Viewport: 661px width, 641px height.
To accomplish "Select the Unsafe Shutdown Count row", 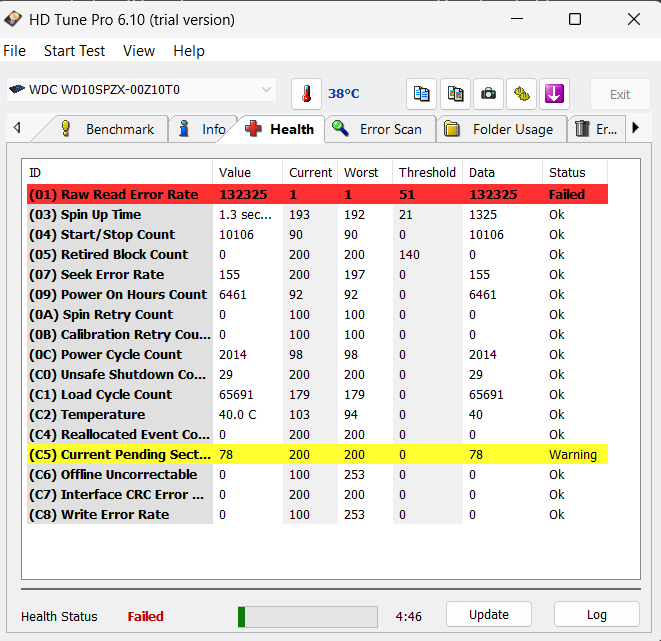I will (317, 375).
